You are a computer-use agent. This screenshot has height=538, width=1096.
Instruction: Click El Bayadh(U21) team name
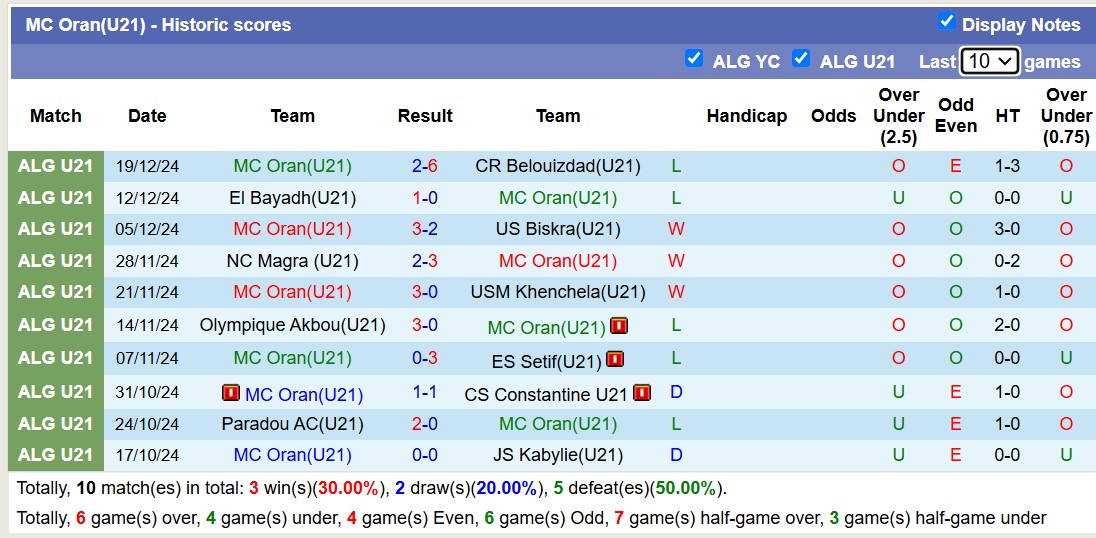pyautogui.click(x=292, y=198)
